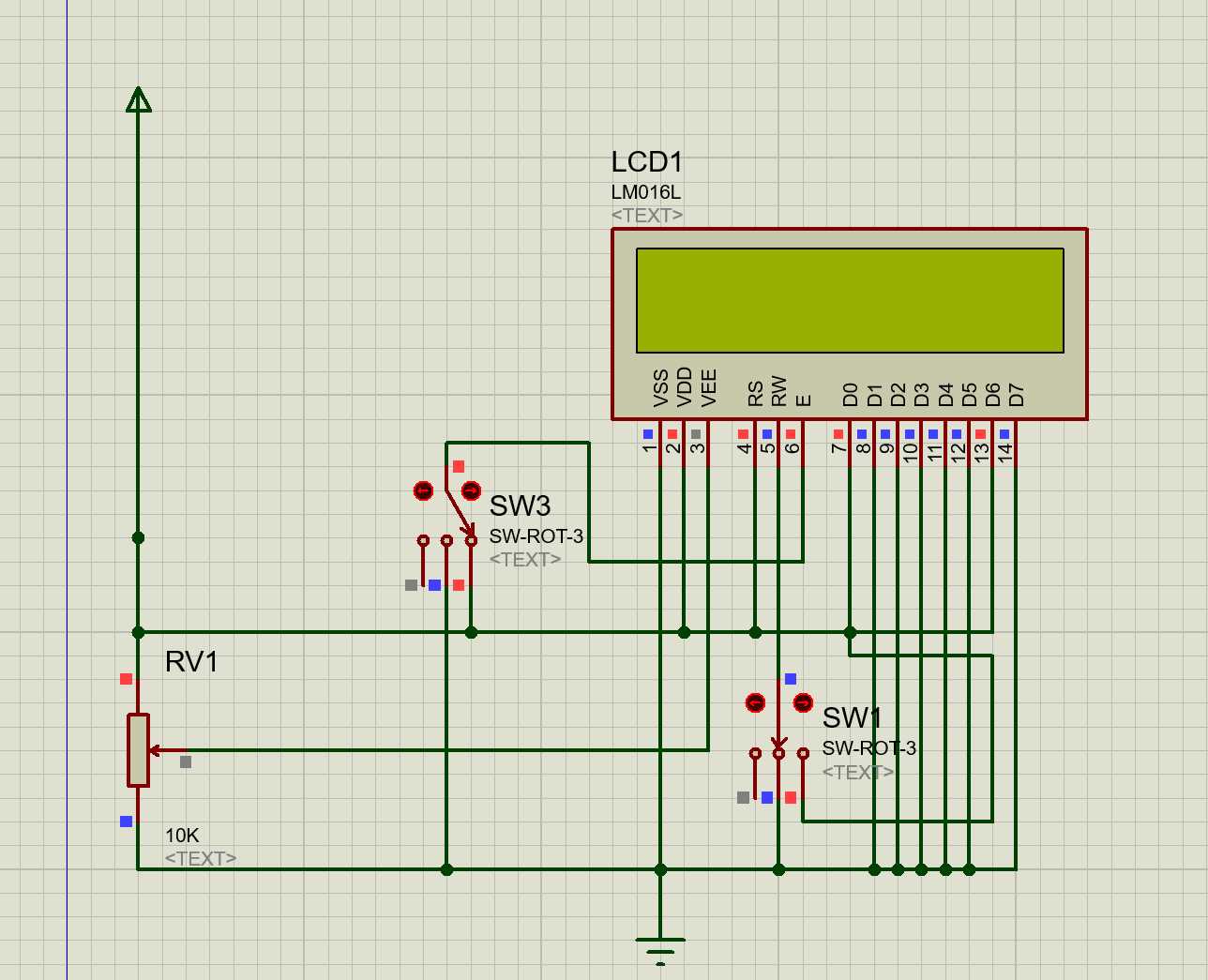This screenshot has width=1208, height=980.
Task: Click pin number 12 of LCD1
Action: coord(959,451)
